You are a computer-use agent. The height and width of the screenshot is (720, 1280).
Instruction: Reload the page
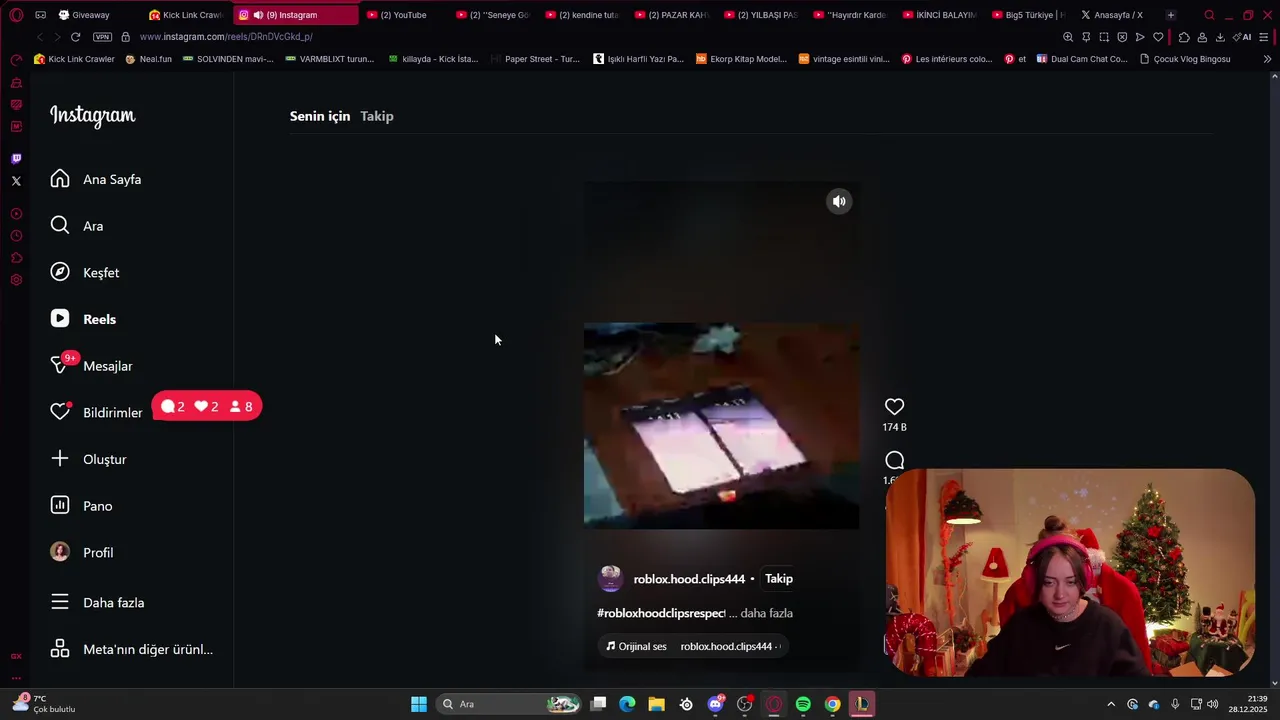point(75,37)
